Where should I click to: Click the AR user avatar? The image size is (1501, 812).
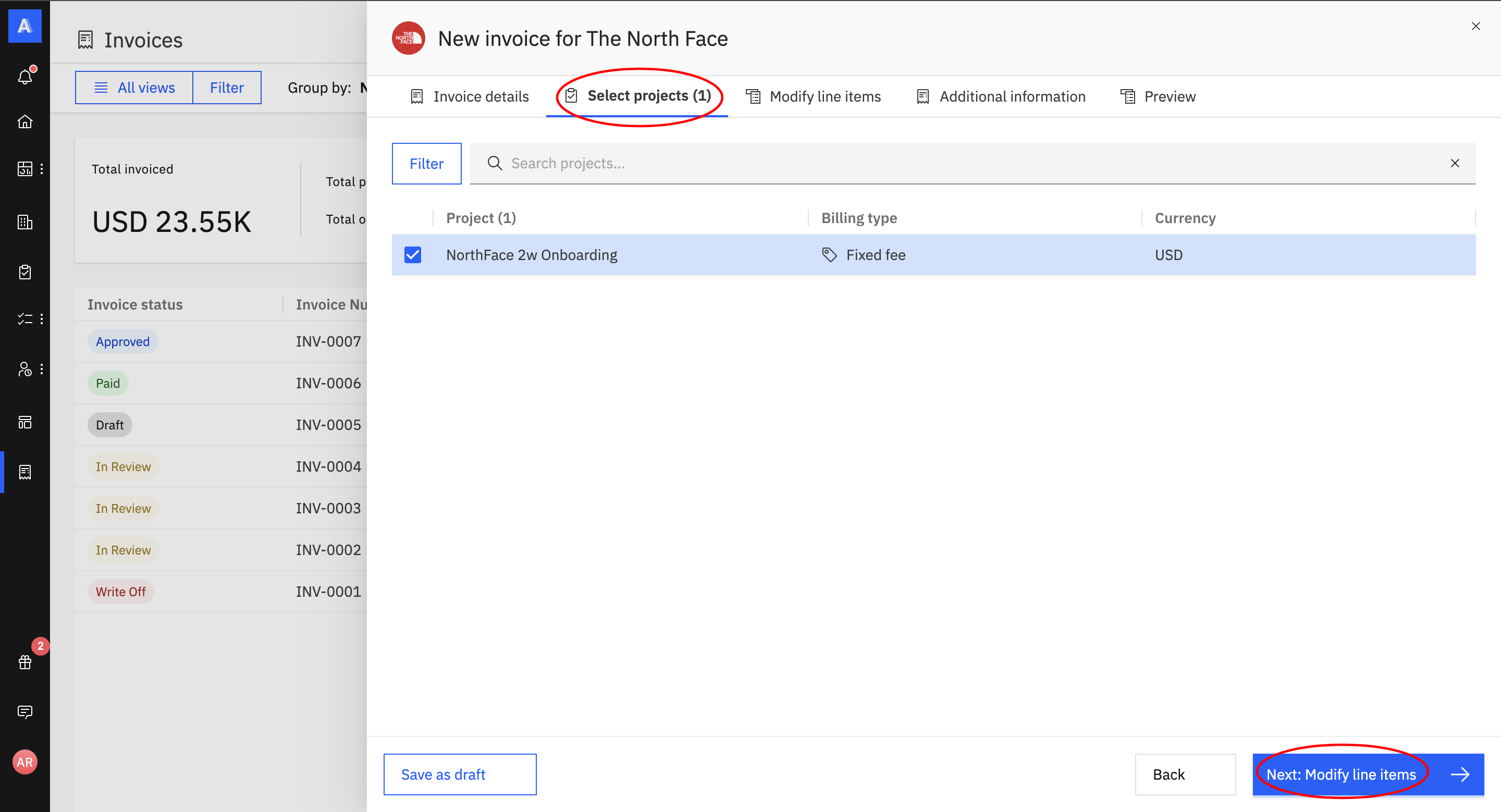coord(24,762)
